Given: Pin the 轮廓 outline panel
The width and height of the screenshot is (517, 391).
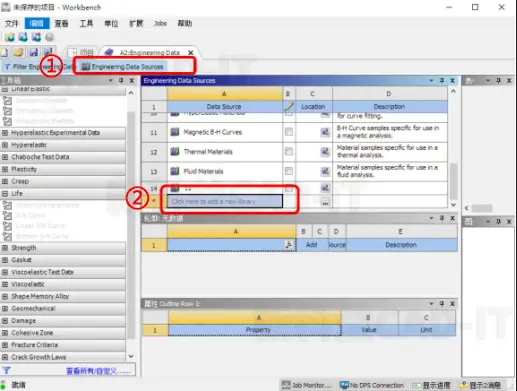Looking at the screenshot, I should point(442,218).
